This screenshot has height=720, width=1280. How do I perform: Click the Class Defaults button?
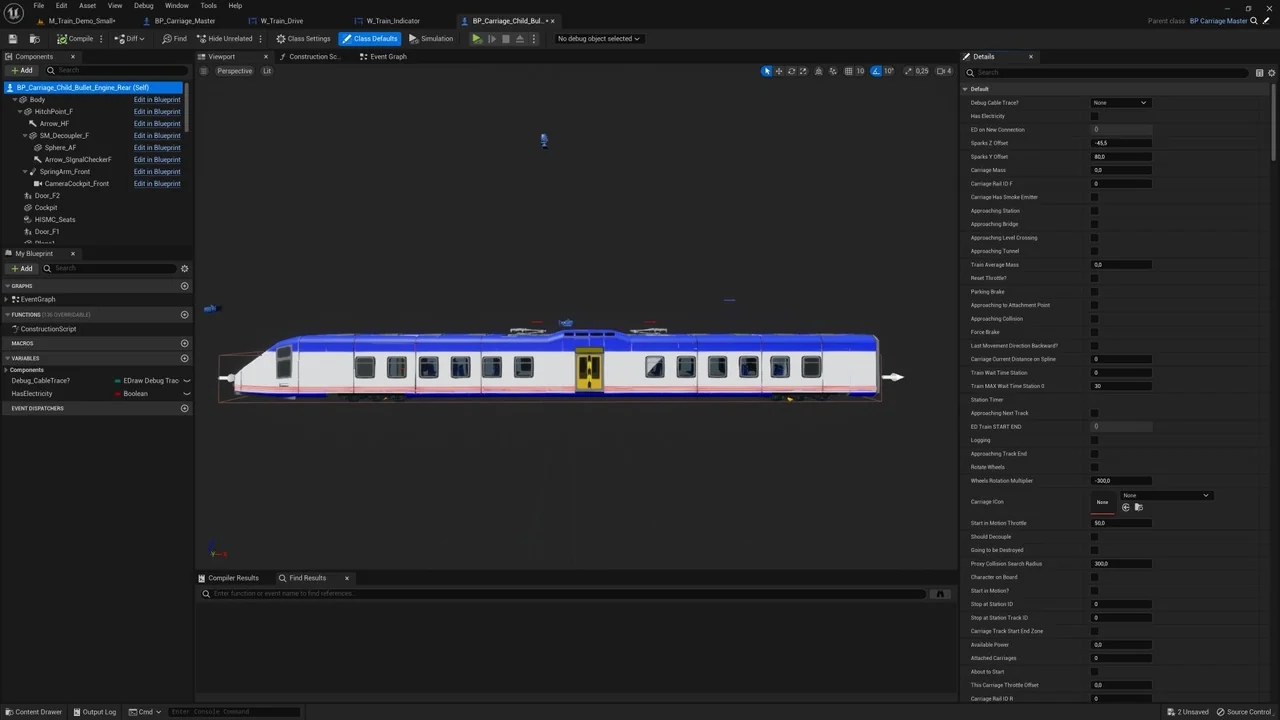[370, 38]
